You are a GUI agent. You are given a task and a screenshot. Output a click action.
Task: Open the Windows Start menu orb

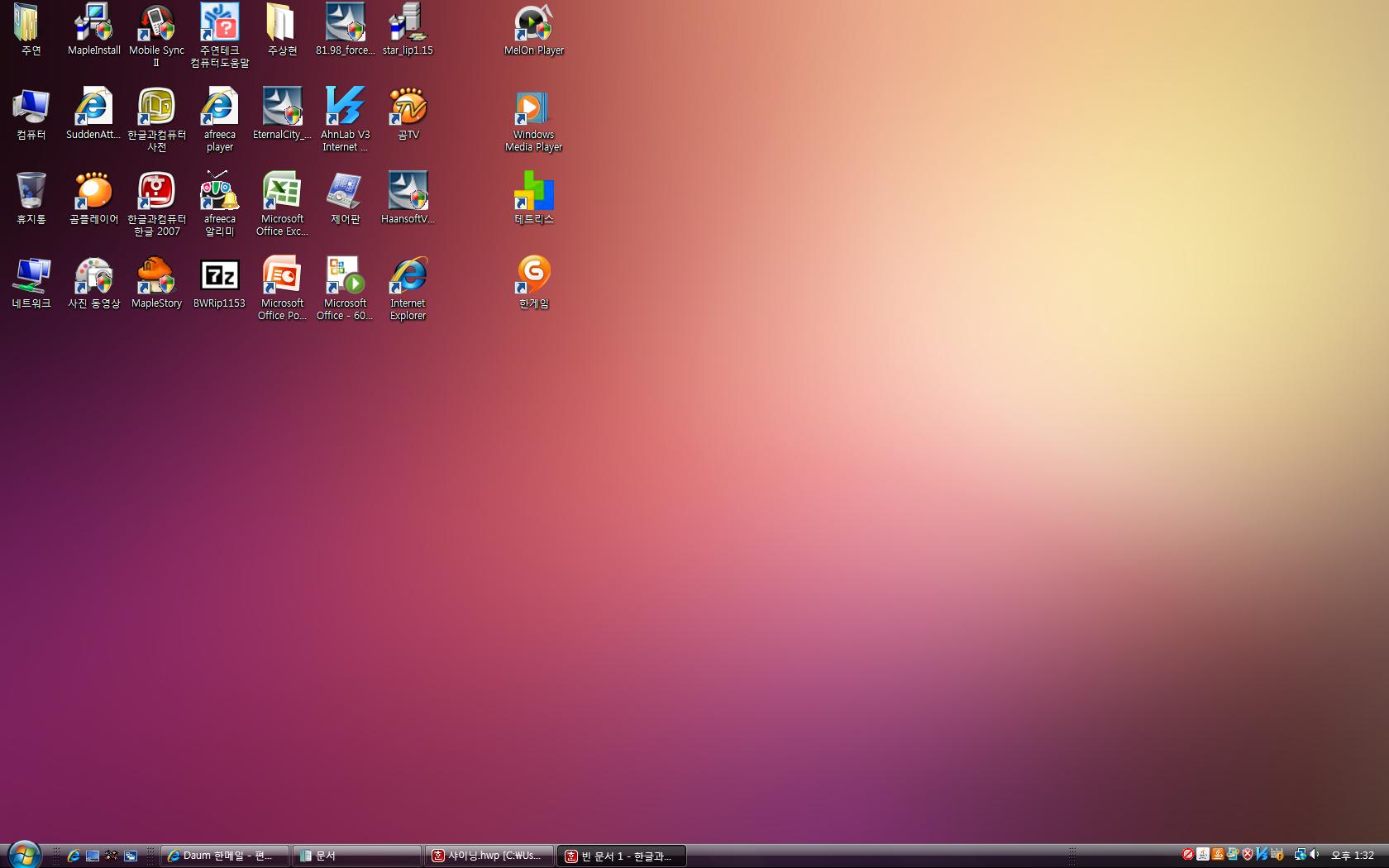24,855
